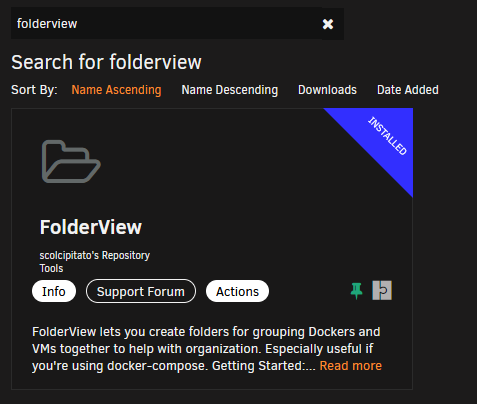477x404 pixels.
Task: Sort results by Date Added
Action: (x=408, y=90)
